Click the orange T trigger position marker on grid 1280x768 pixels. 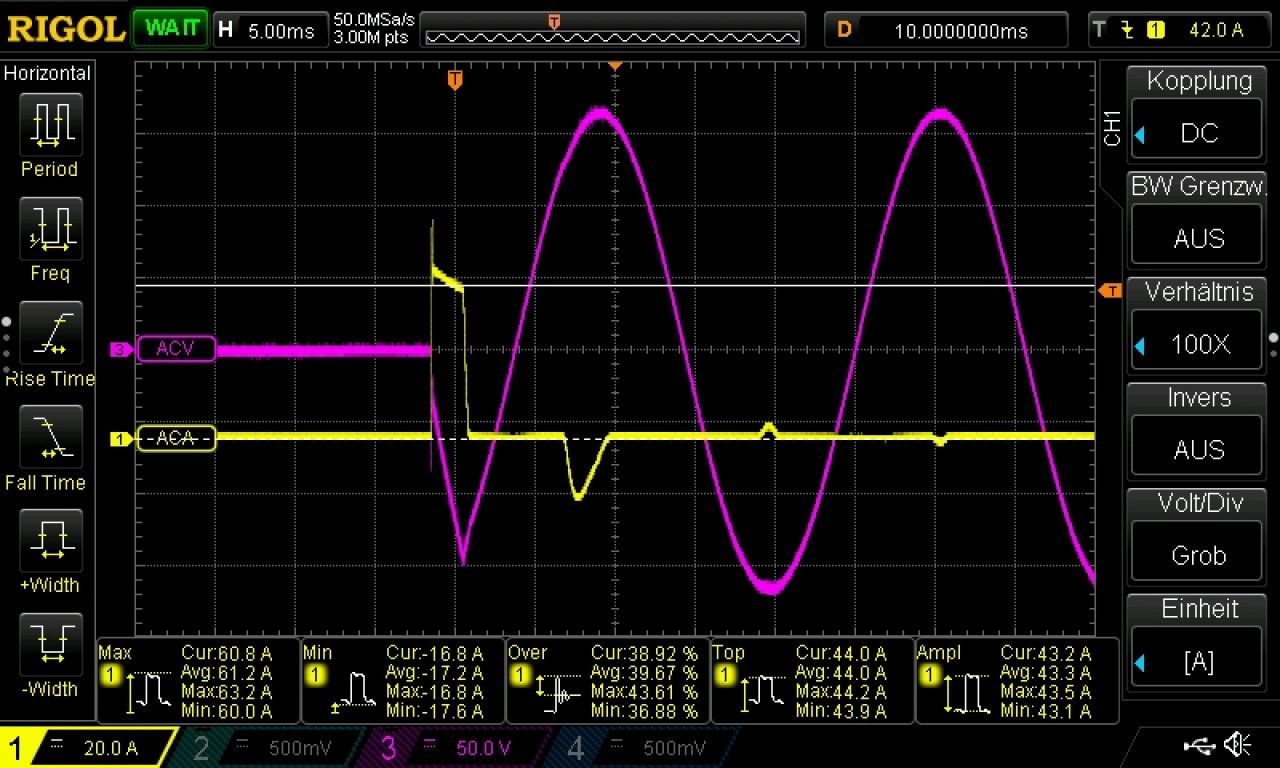[x=455, y=80]
